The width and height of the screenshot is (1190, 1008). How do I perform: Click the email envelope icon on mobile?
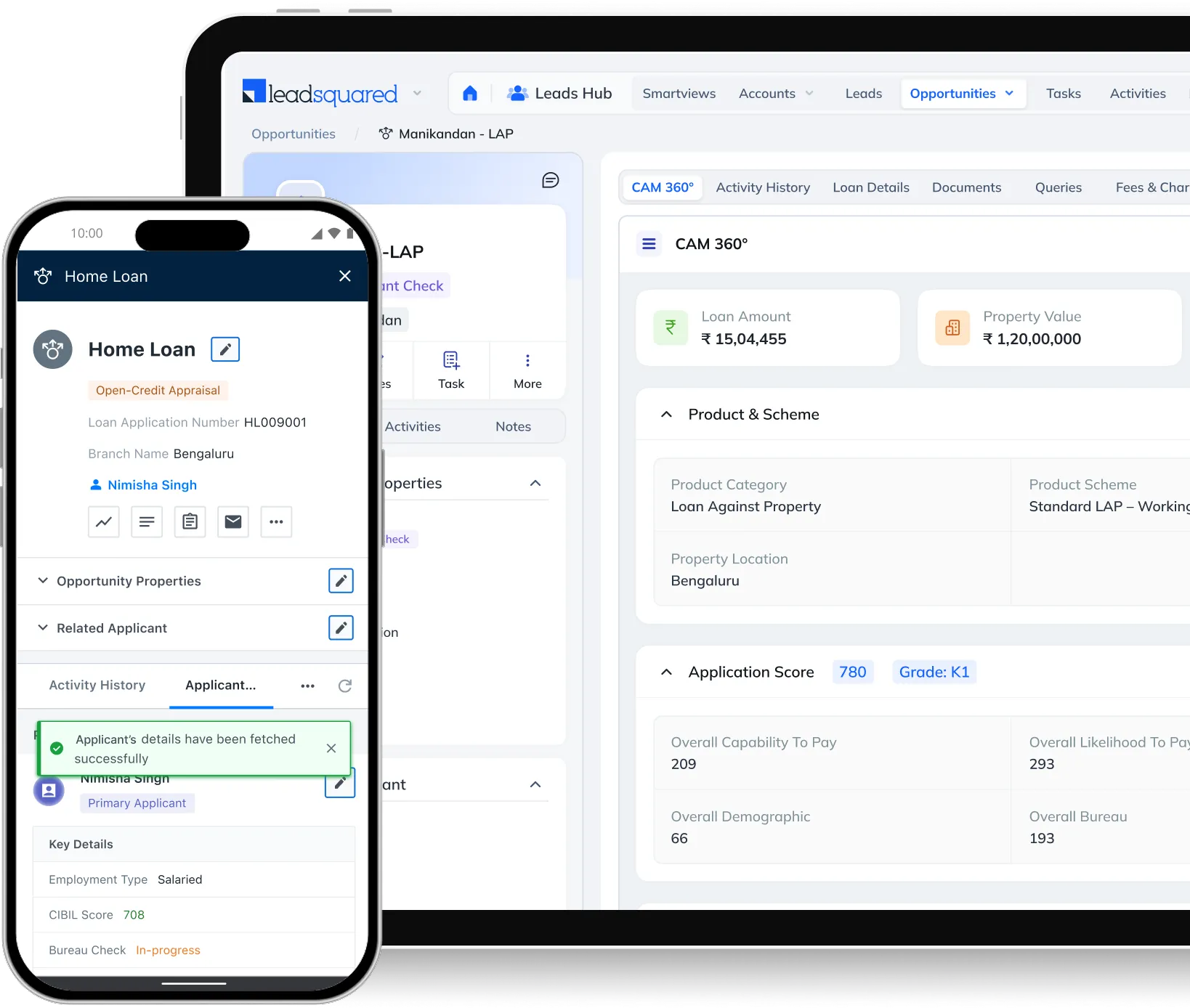233,521
